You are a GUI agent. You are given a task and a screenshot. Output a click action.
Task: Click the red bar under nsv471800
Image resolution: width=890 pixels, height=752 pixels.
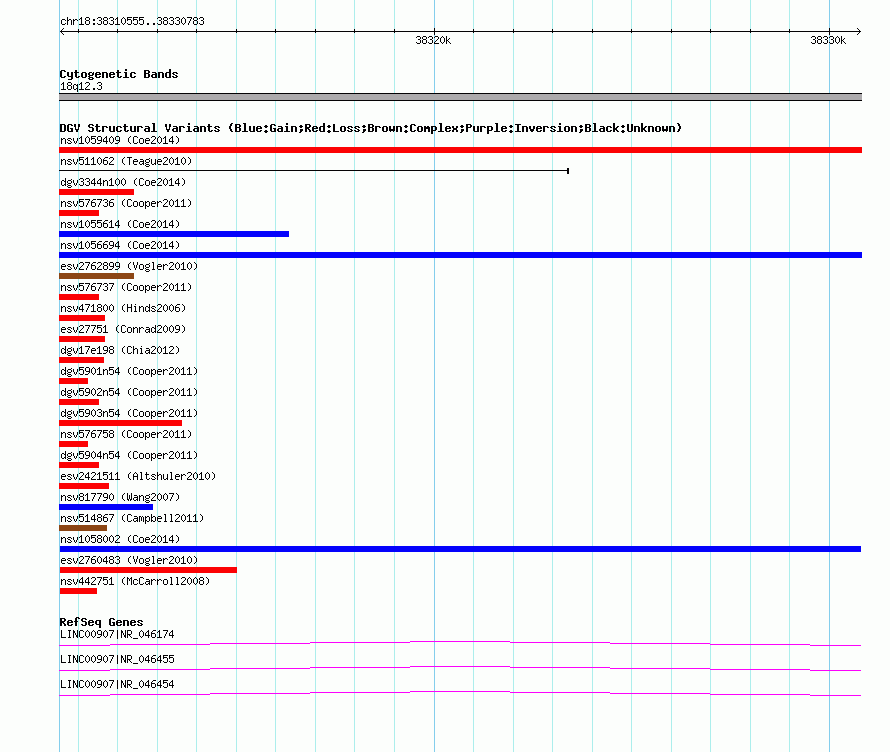click(82, 318)
